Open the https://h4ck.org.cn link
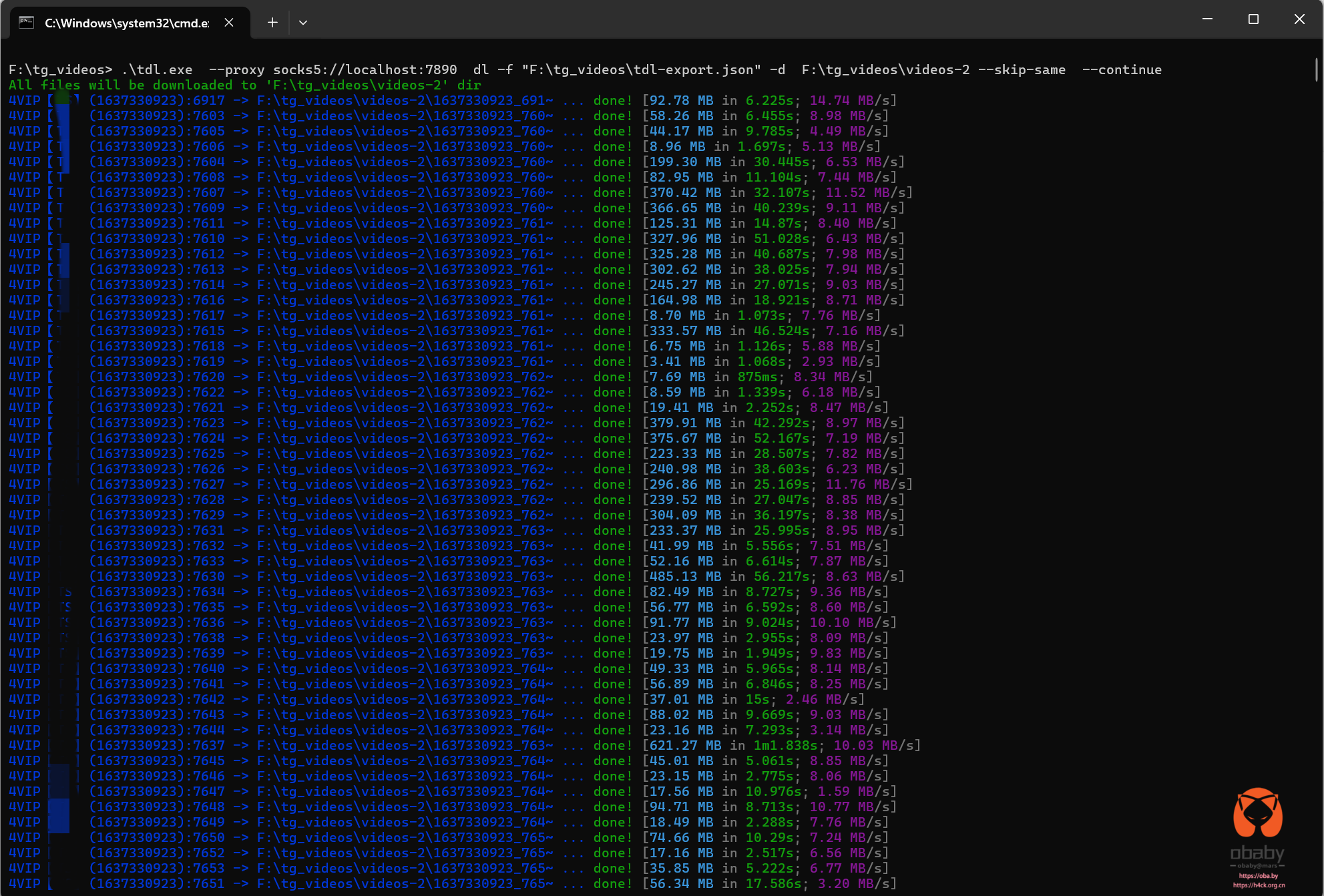Screen dimensions: 1324x896 pyautogui.click(x=1259, y=885)
